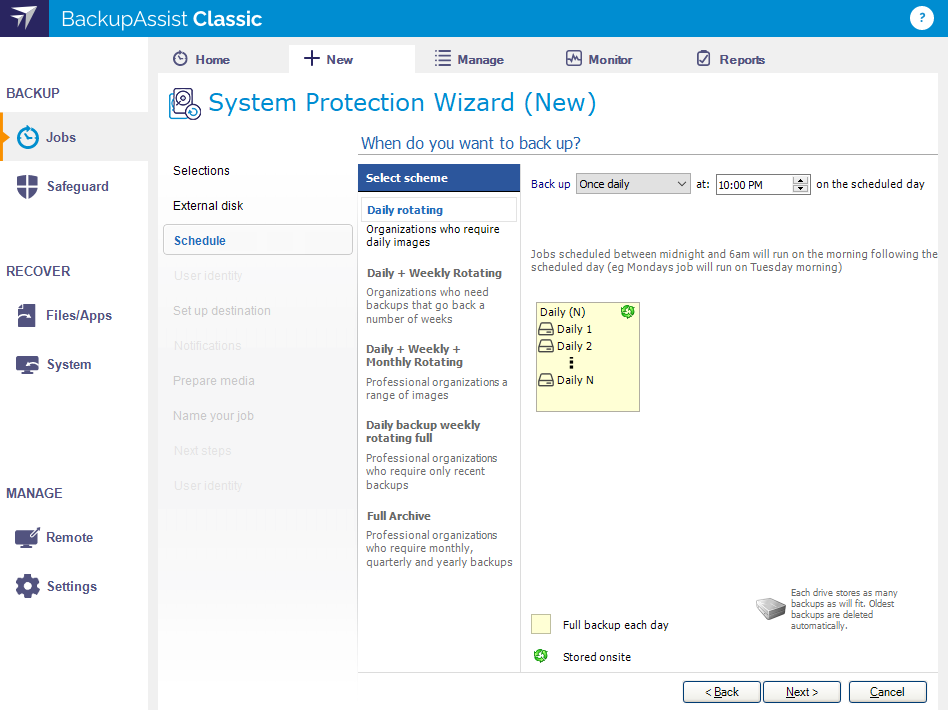Click the Remote monitor icon
Image resolution: width=948 pixels, height=710 pixels.
[27, 537]
